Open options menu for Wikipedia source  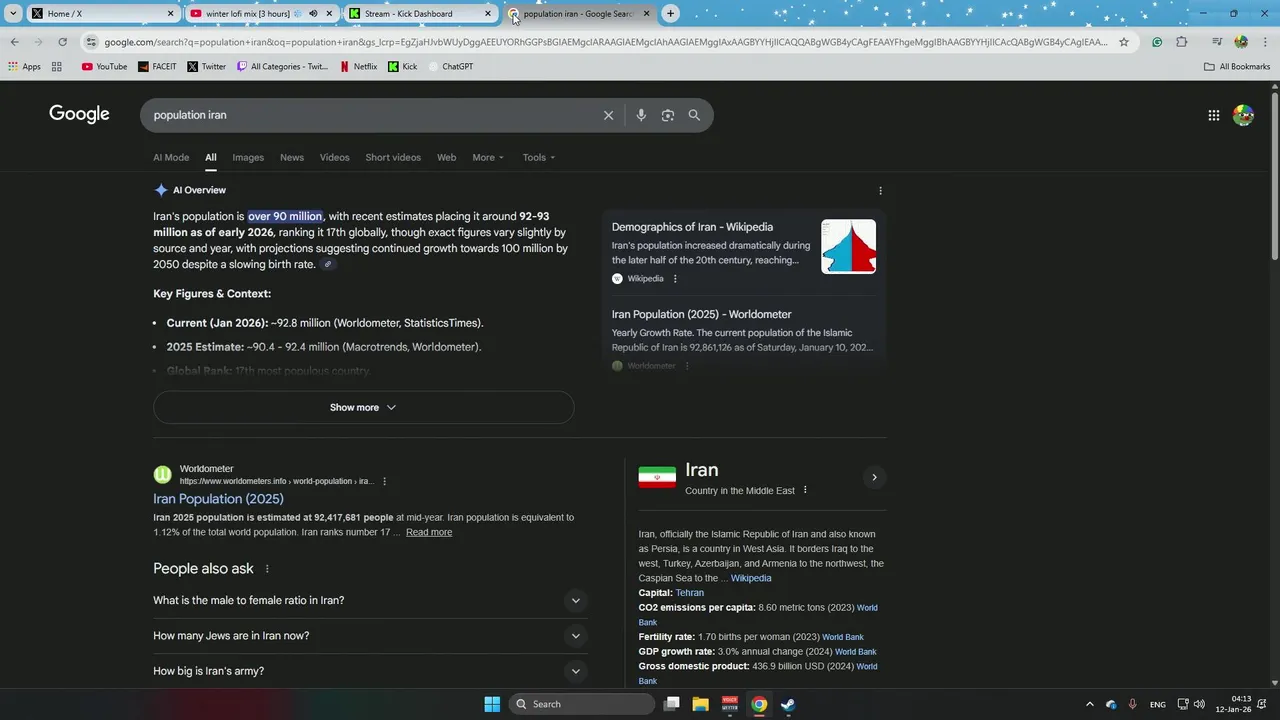tap(675, 279)
